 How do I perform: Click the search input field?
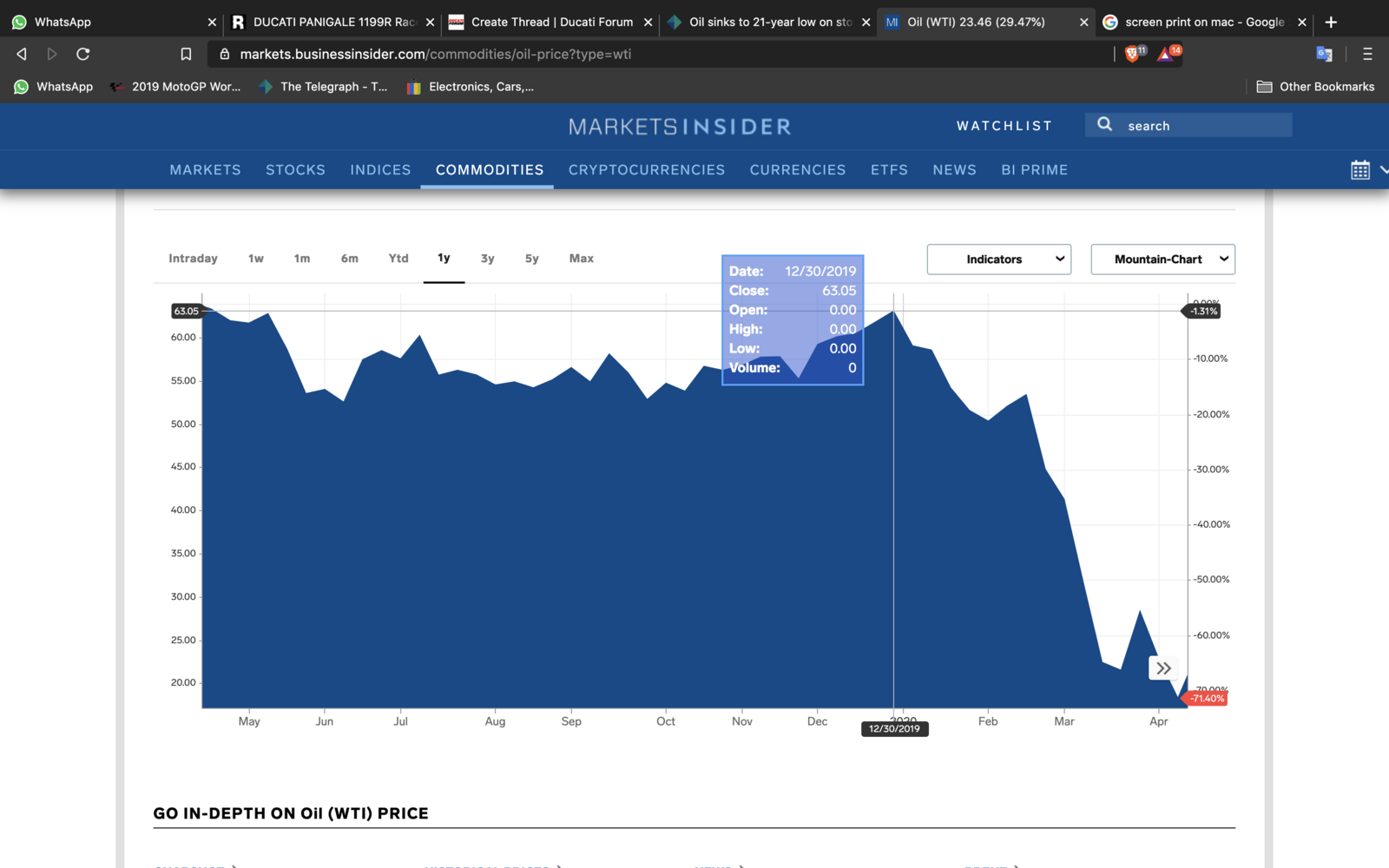click(1202, 126)
